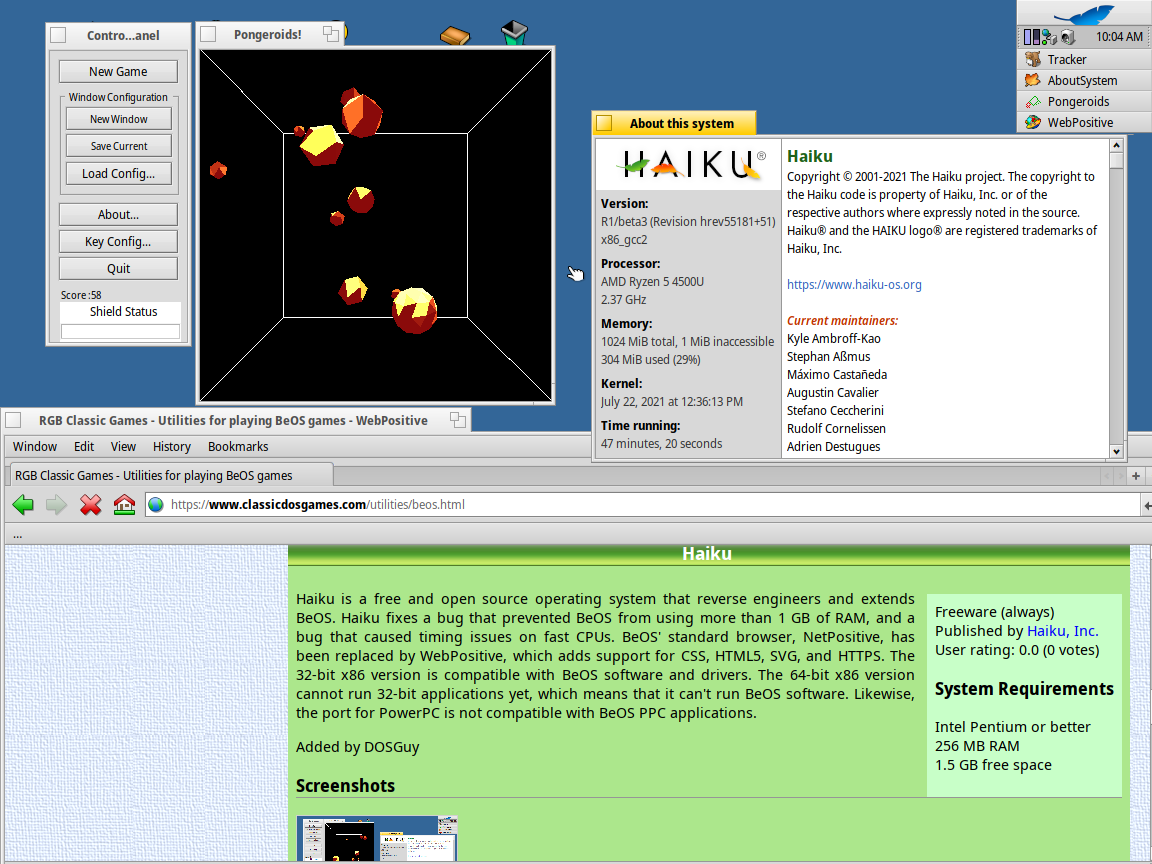Click the About window scrollbar thumb
Image resolution: width=1152 pixels, height=864 pixels.
tap(1117, 161)
